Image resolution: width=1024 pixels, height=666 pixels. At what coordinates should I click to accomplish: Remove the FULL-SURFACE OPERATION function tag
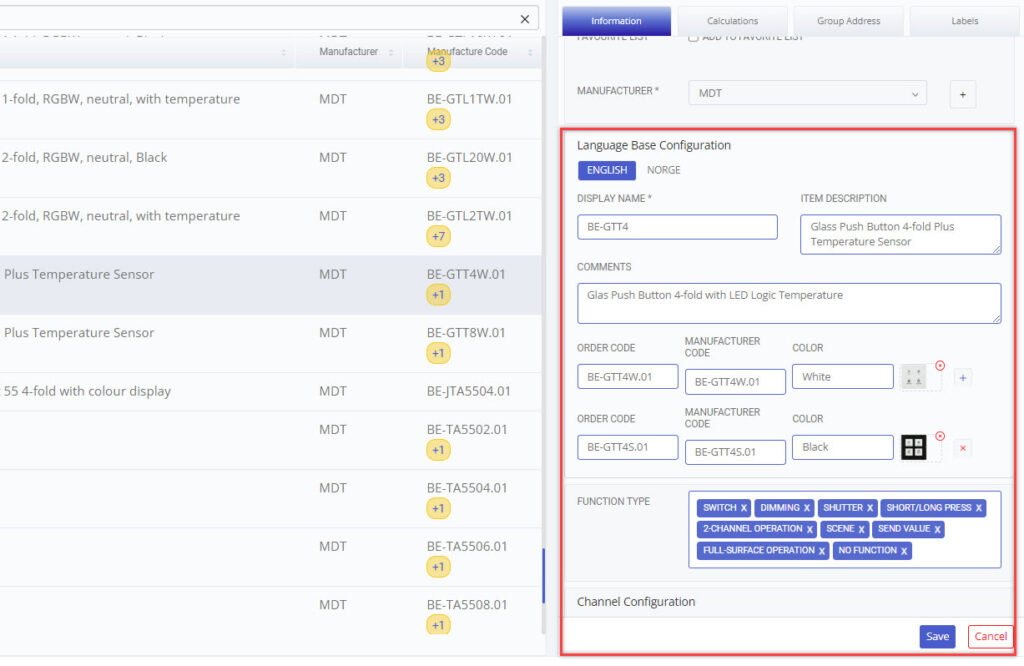point(822,551)
